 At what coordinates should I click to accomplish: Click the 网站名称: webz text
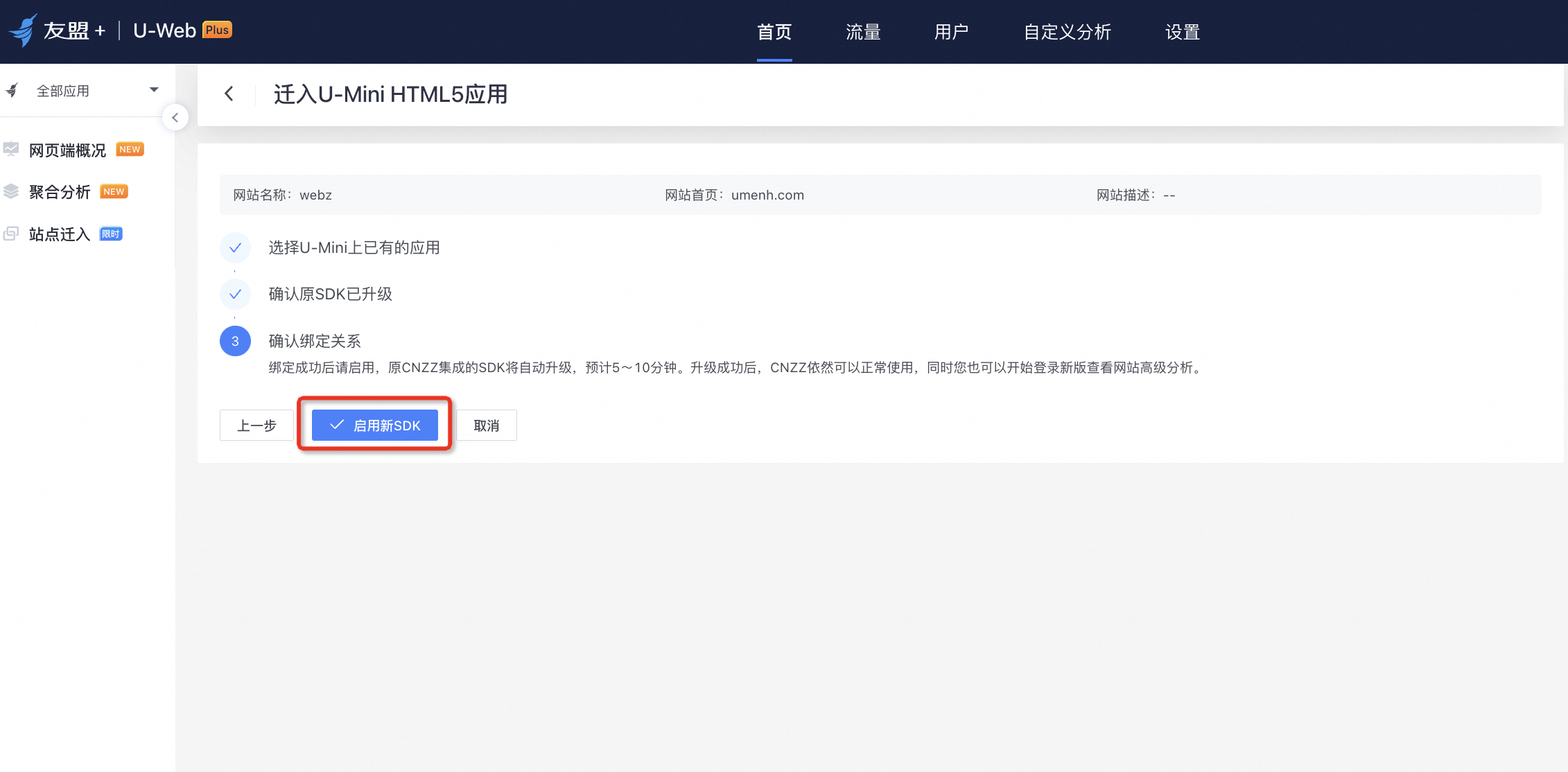pyautogui.click(x=283, y=195)
